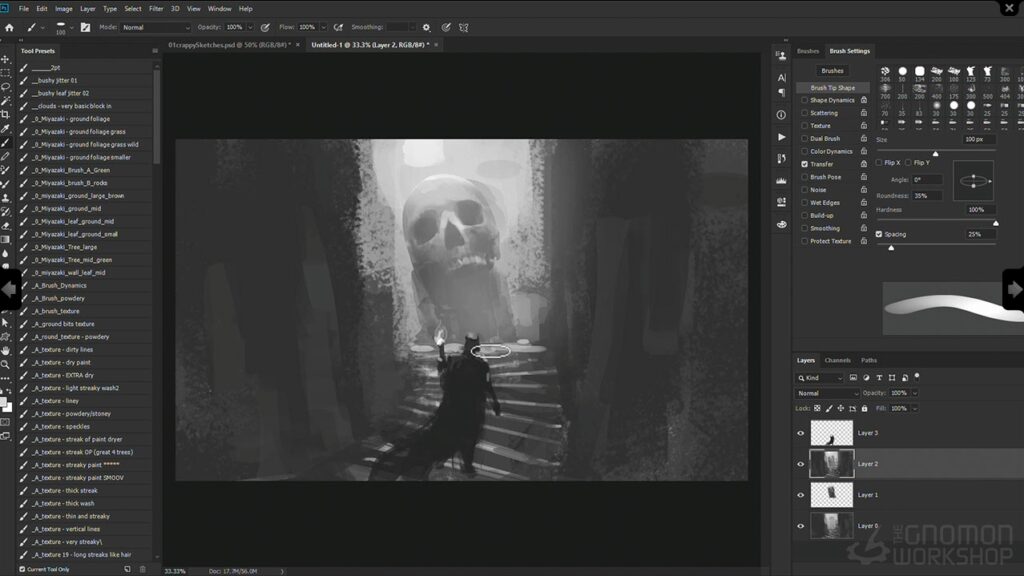Open the Actions panel play icon

[781, 137]
